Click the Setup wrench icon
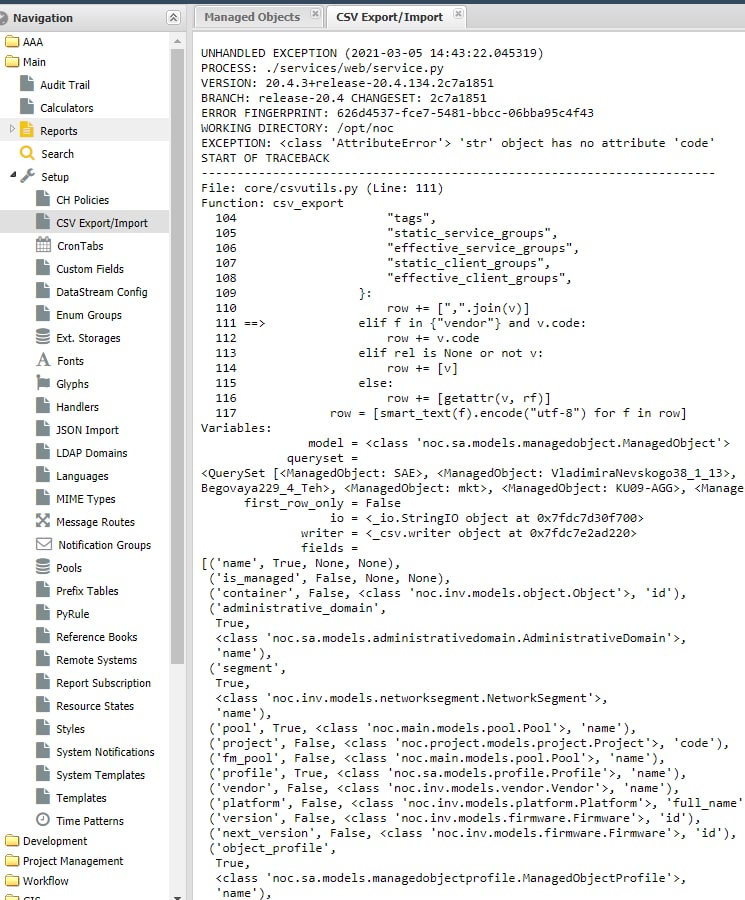This screenshot has height=900, width=745. 28,176
